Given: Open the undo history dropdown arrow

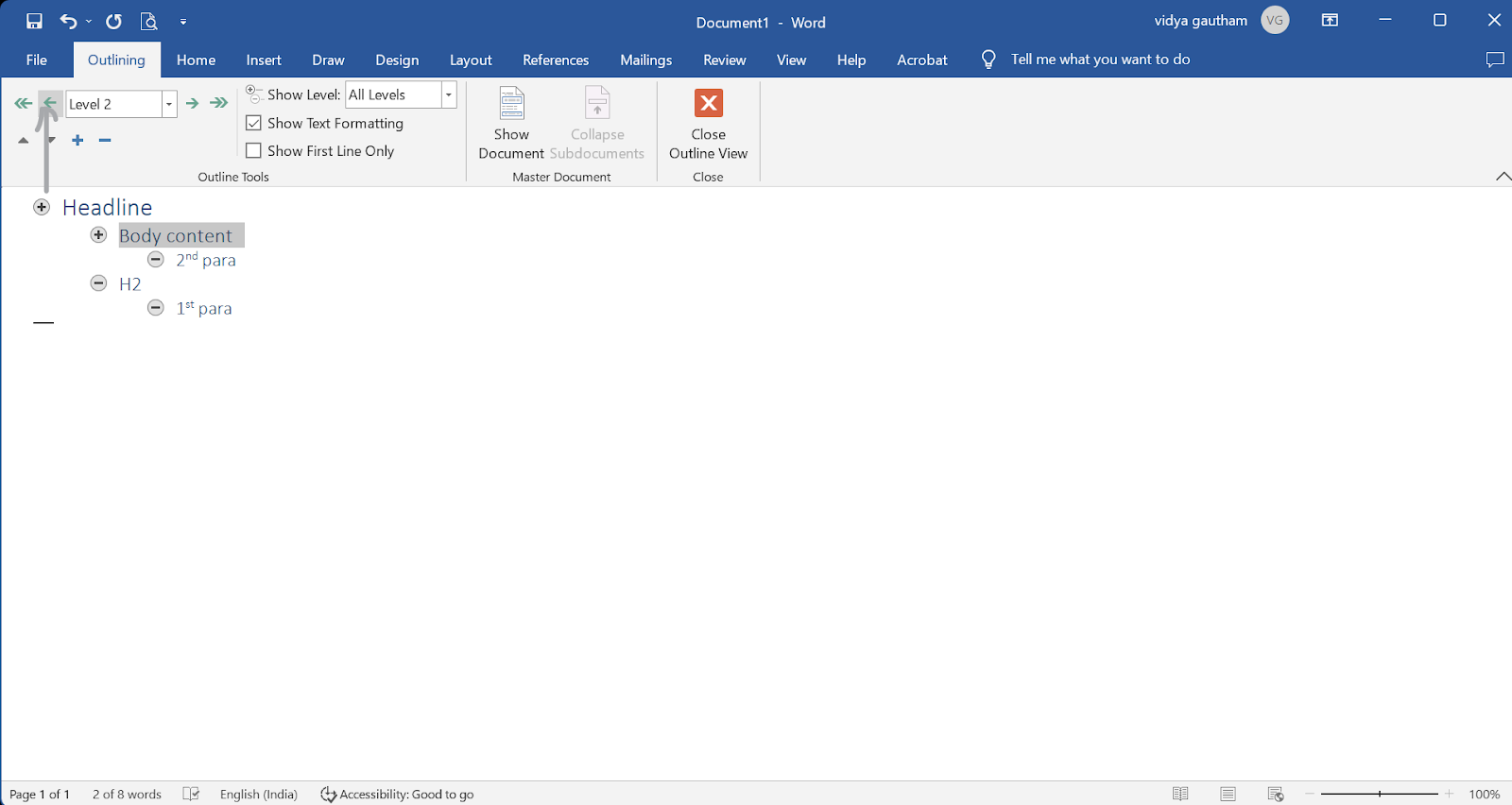Looking at the screenshot, I should click(89, 21).
